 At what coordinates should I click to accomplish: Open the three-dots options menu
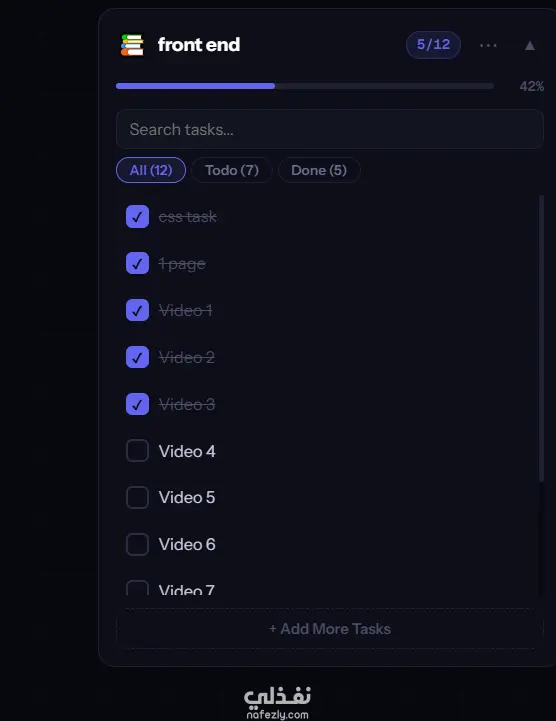pos(488,45)
